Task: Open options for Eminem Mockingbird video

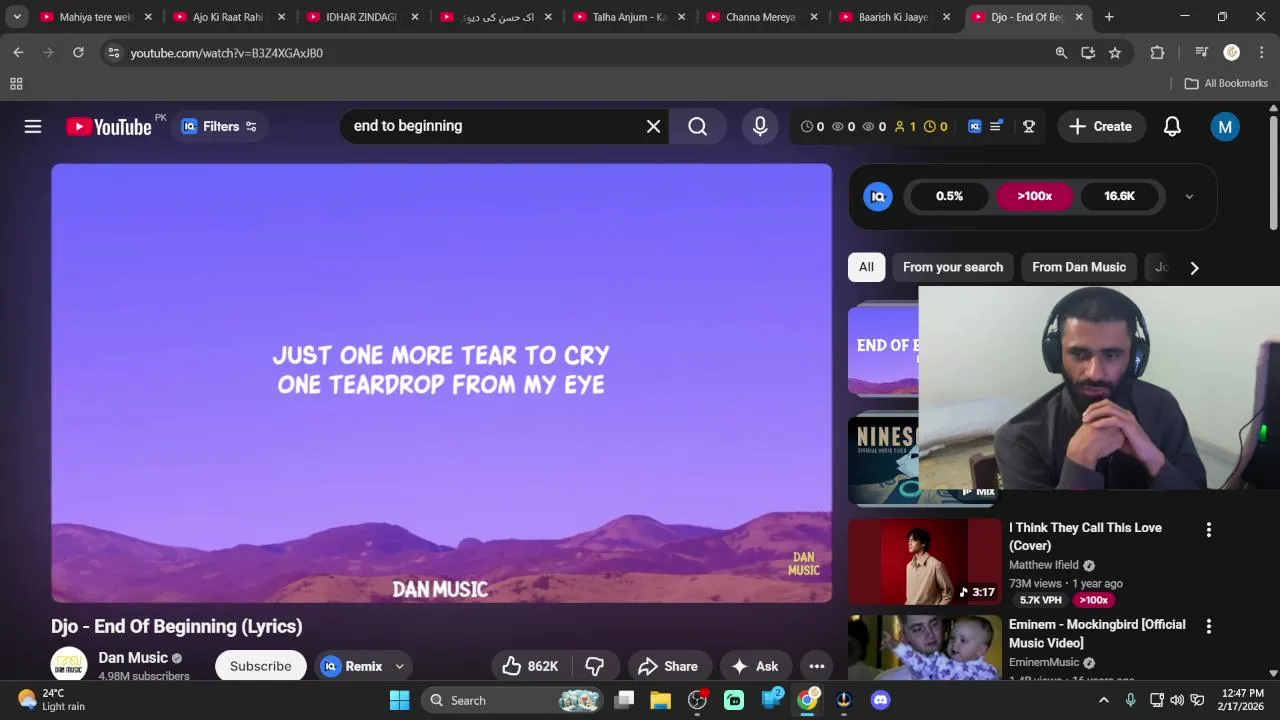Action: click(x=1208, y=627)
